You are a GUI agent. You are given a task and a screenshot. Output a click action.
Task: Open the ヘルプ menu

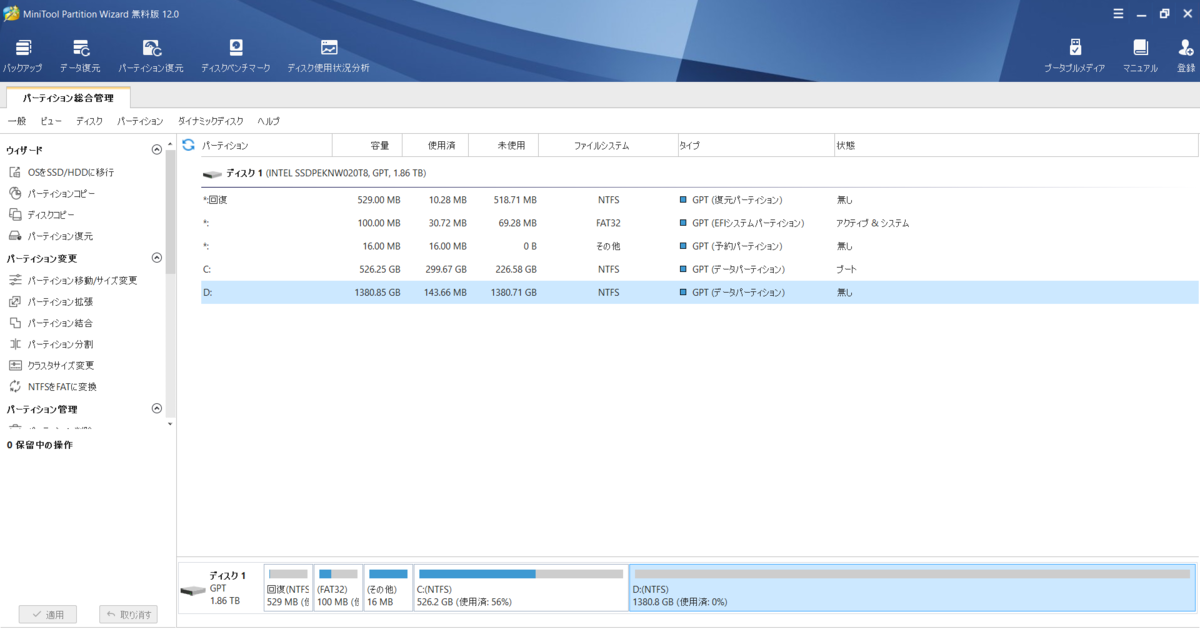point(268,121)
